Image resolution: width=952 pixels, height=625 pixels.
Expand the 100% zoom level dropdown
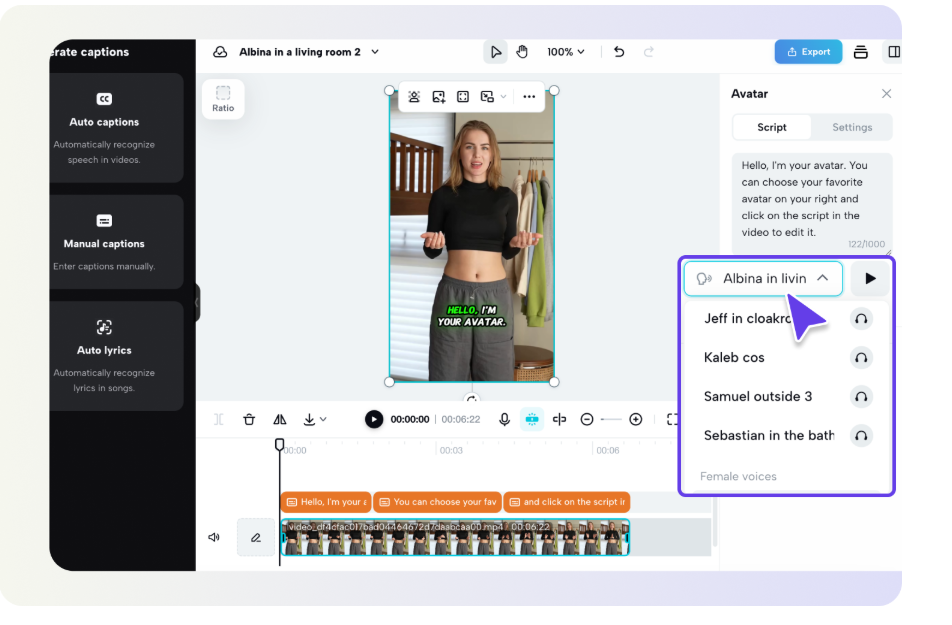pos(566,52)
